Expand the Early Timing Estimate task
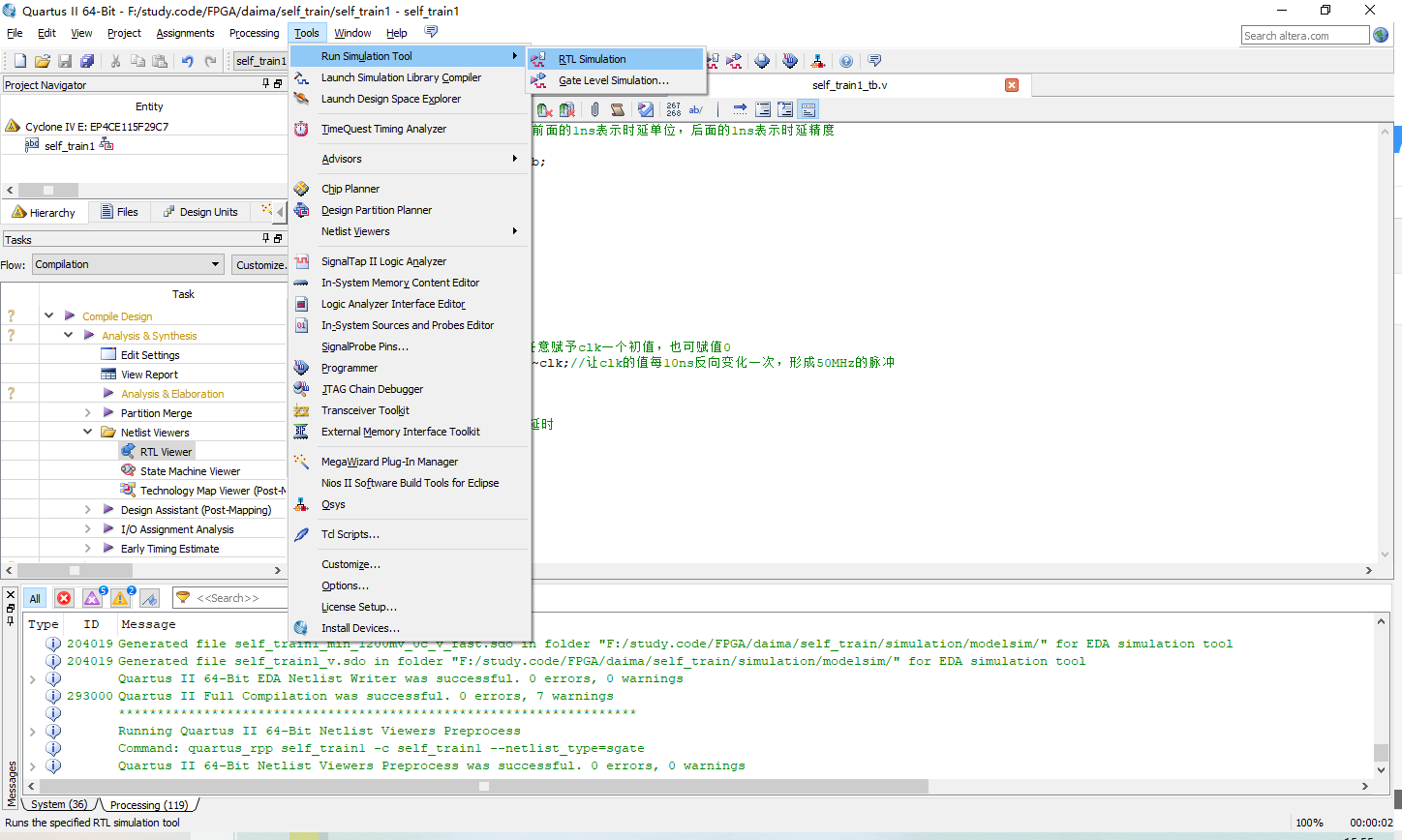The width and height of the screenshot is (1402, 840). coord(87,548)
